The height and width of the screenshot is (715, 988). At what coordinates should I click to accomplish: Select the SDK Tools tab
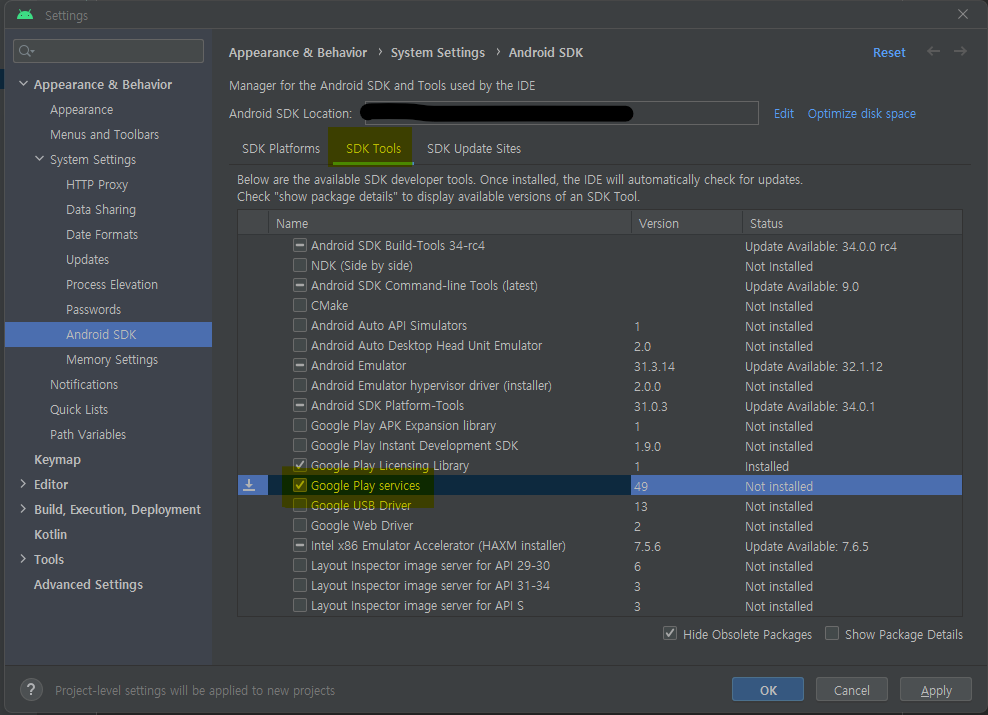click(373, 149)
